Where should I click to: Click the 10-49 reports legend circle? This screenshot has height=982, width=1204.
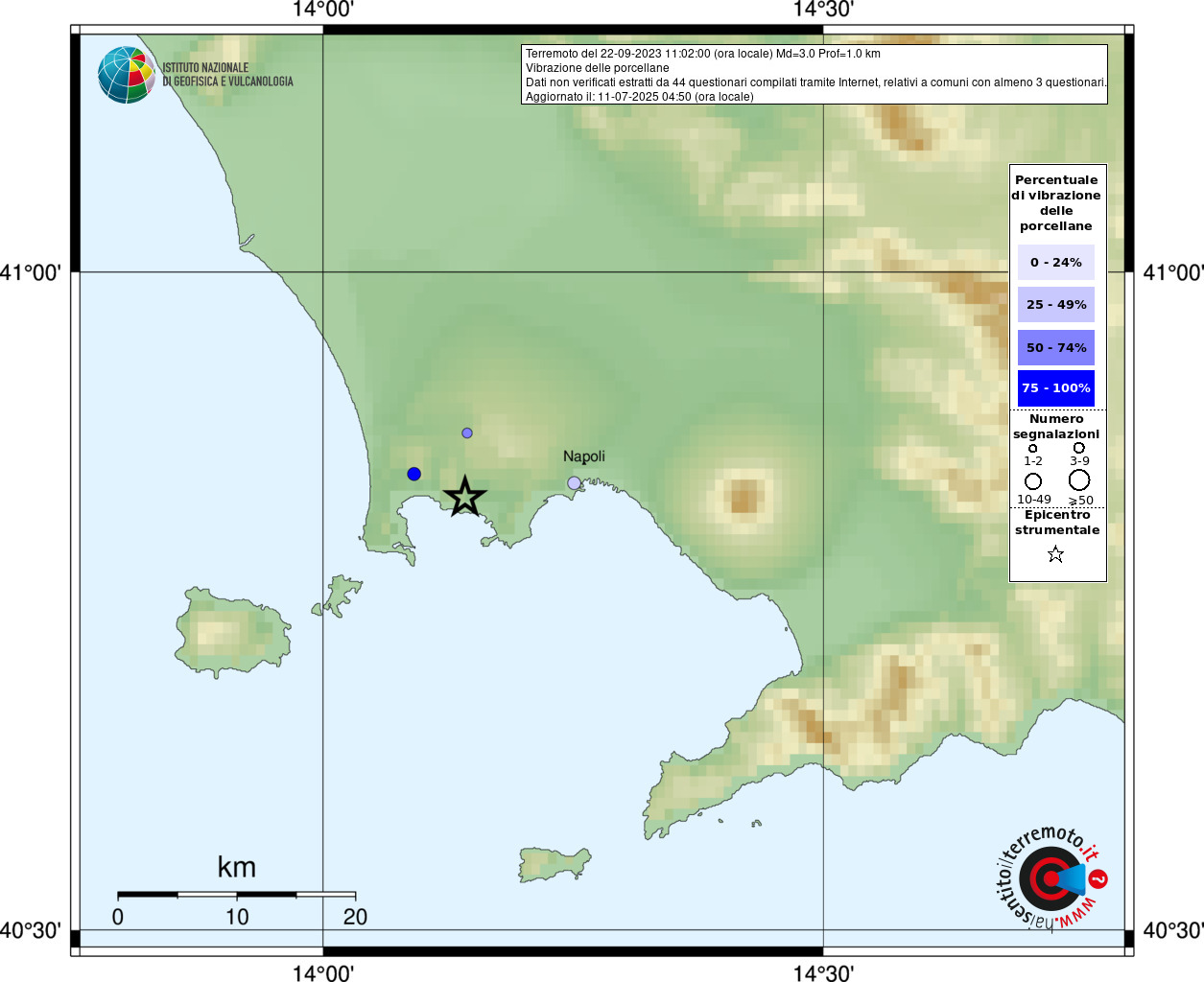[x=1033, y=480]
